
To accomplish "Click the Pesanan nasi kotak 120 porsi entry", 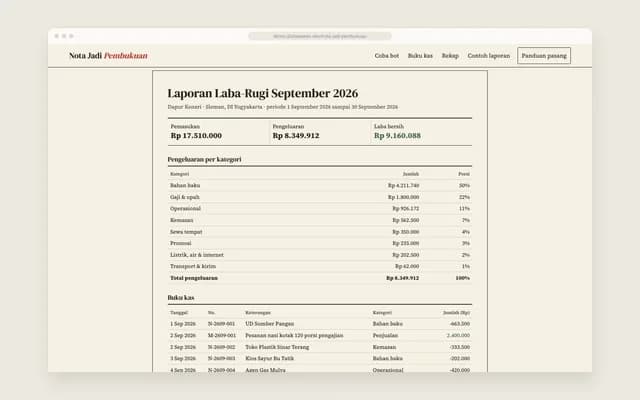I will [294, 336].
